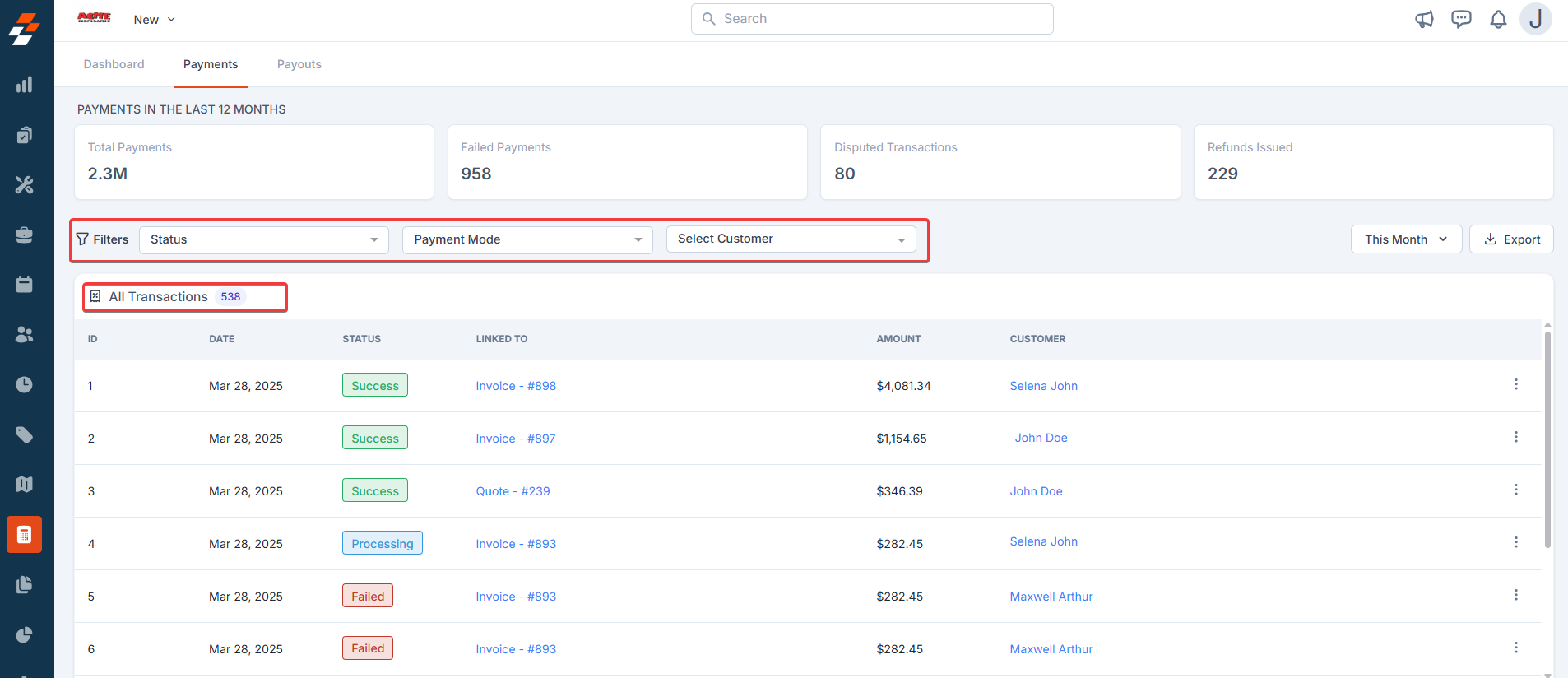Open customer John Doe in row 2

[x=1041, y=438]
